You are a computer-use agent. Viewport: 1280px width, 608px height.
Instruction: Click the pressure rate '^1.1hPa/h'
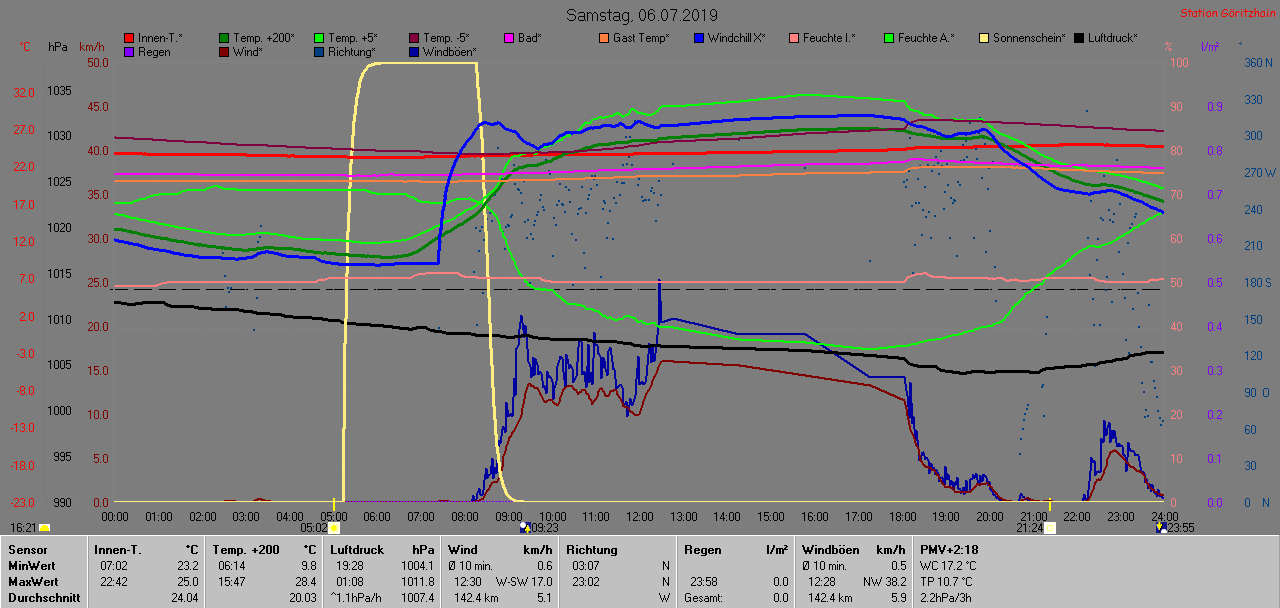(357, 597)
